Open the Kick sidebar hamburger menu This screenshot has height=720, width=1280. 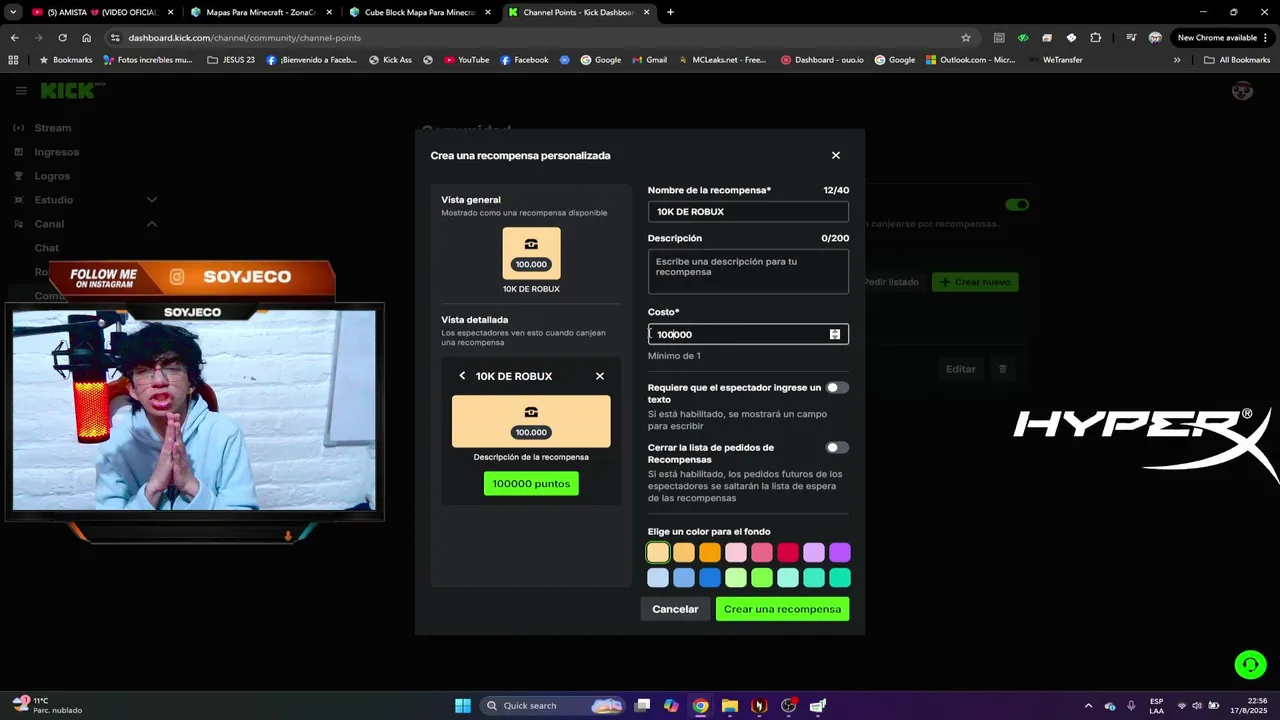point(21,91)
